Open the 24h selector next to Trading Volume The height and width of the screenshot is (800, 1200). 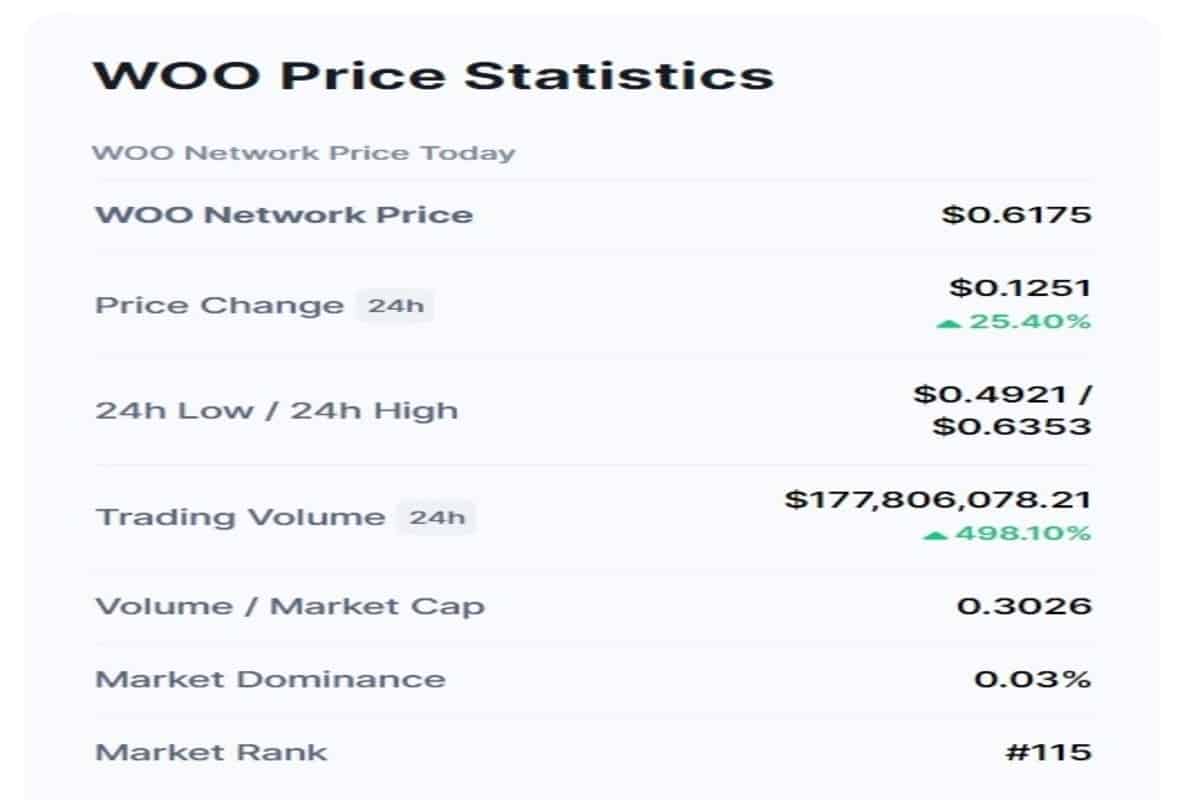437,517
